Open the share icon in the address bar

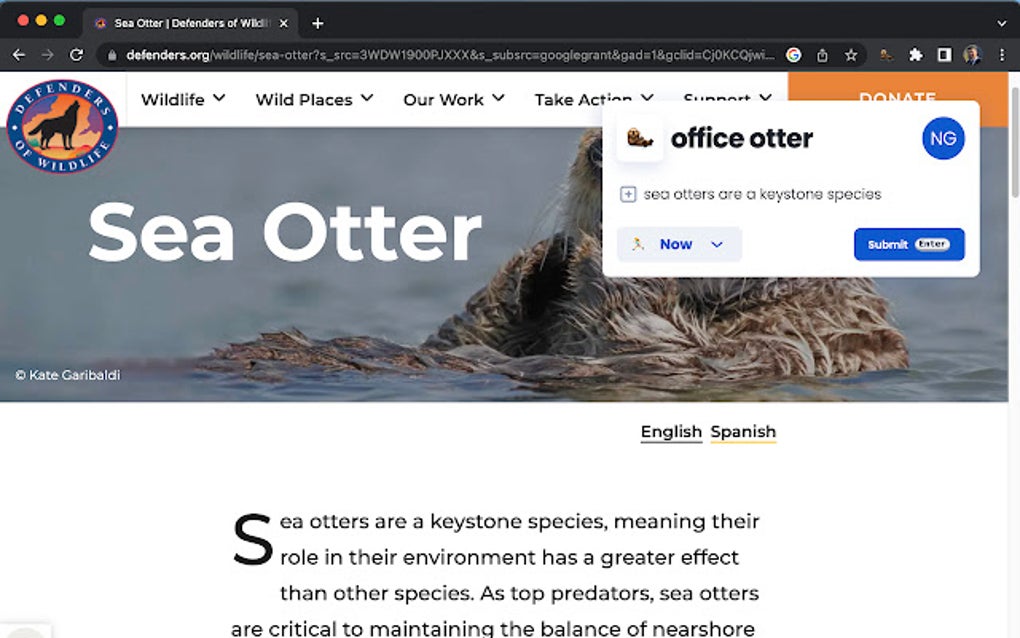tap(822, 56)
